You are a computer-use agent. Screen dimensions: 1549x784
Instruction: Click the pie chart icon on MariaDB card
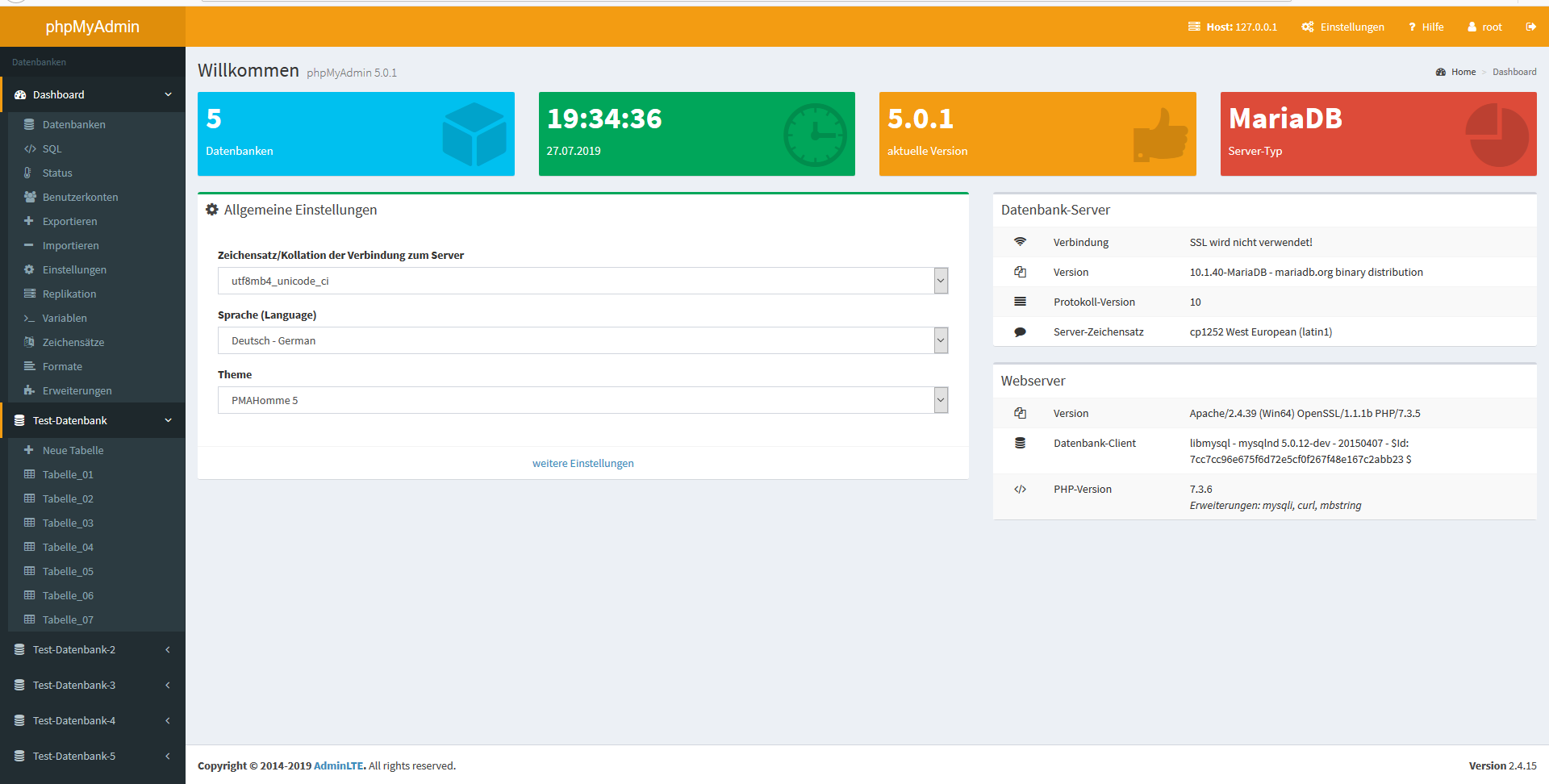coord(1497,135)
